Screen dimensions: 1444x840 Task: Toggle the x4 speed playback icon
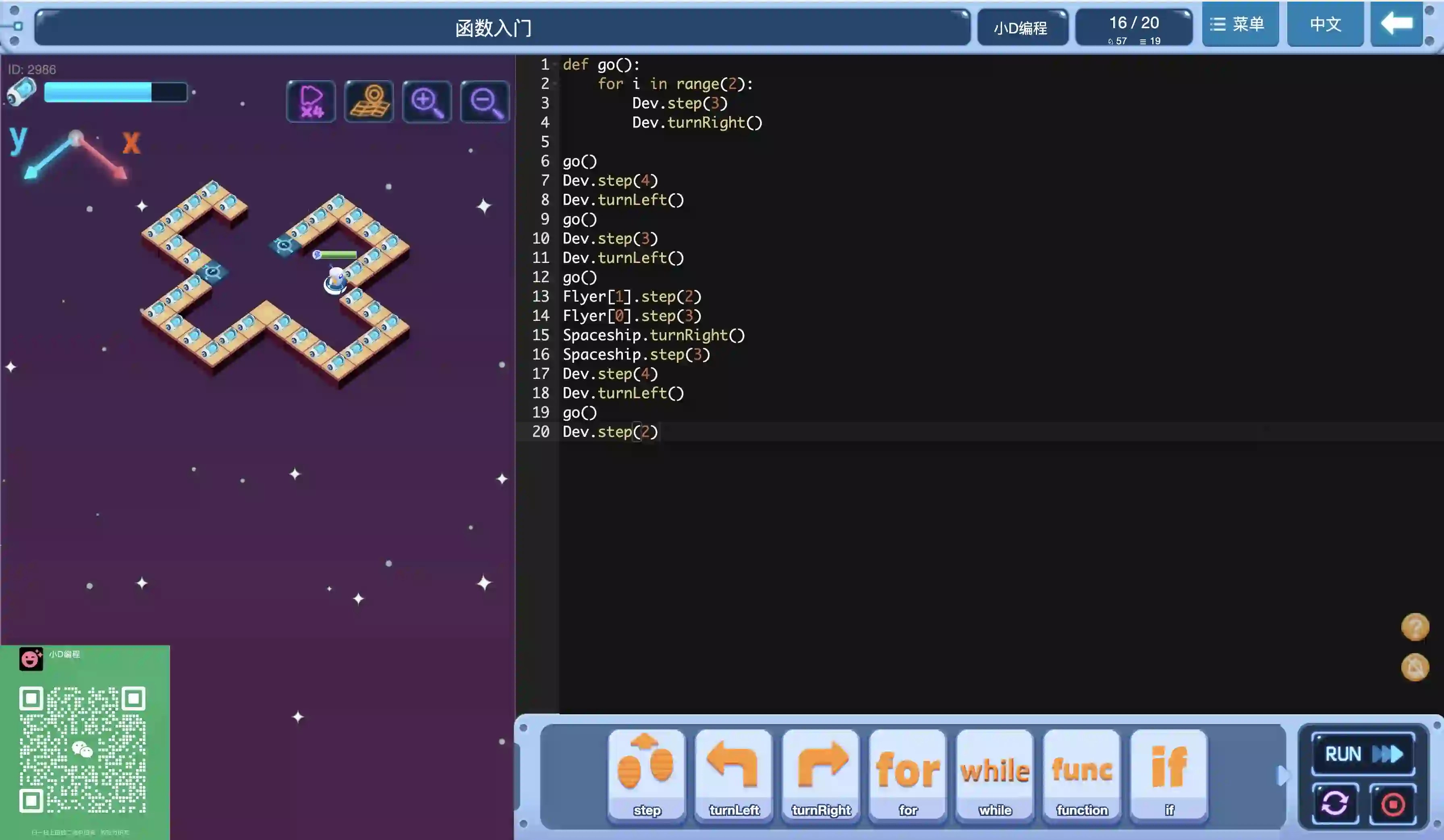pyautogui.click(x=311, y=102)
